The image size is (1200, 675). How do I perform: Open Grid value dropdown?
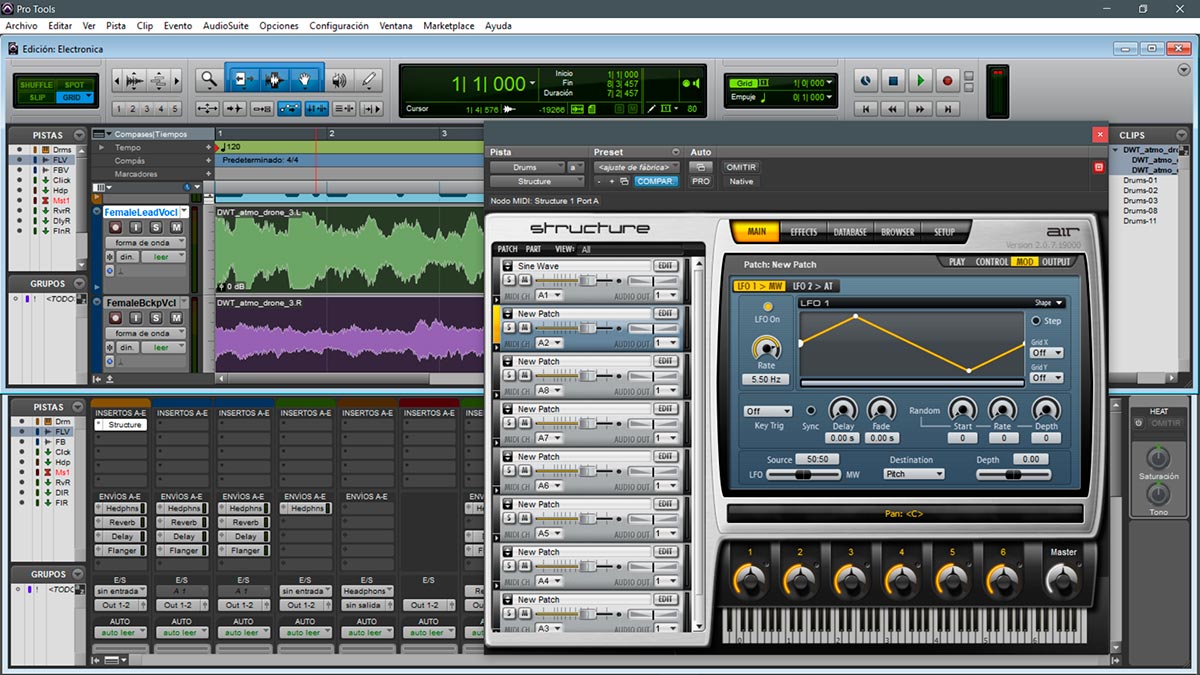pyautogui.click(x=830, y=83)
